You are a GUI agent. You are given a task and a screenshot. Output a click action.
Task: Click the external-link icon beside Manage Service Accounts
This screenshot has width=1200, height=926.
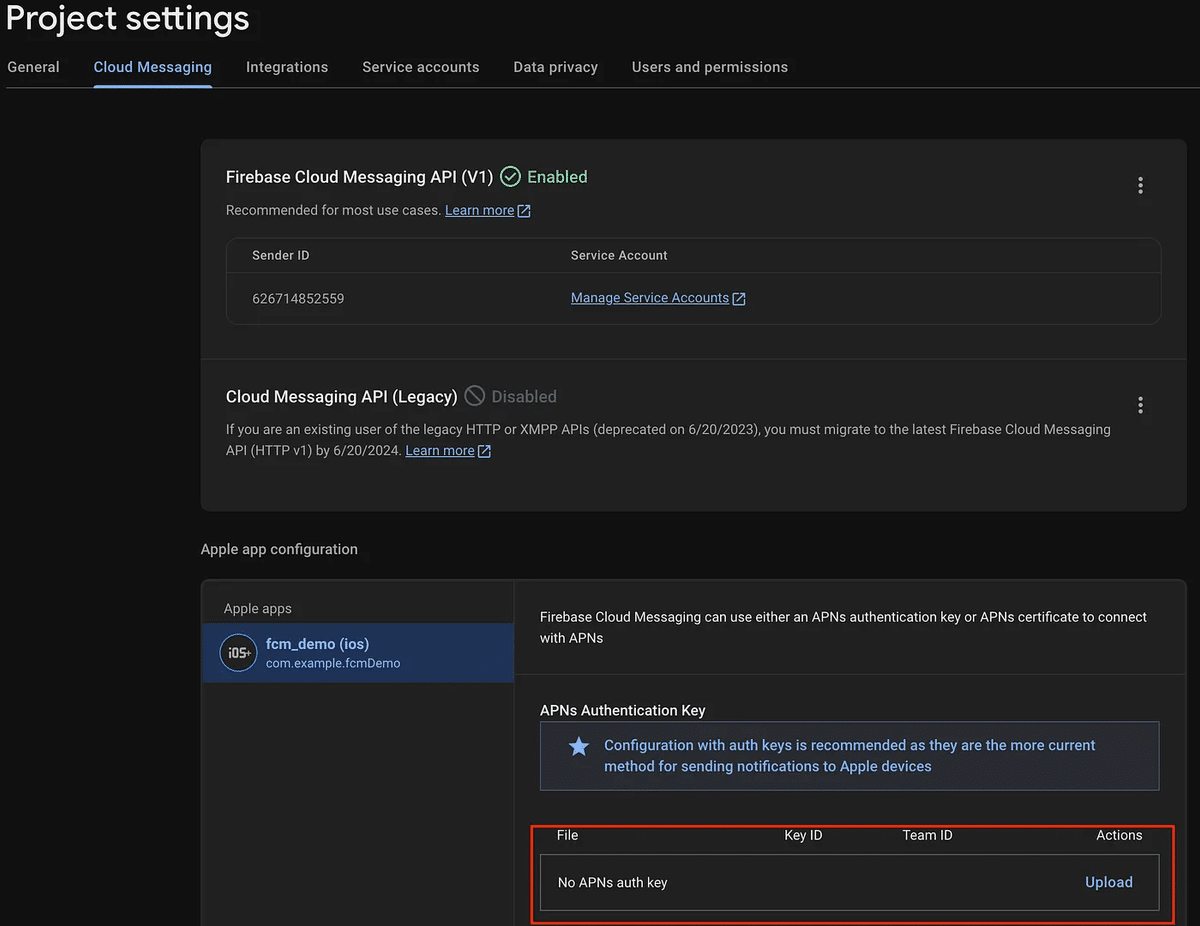[x=739, y=298]
